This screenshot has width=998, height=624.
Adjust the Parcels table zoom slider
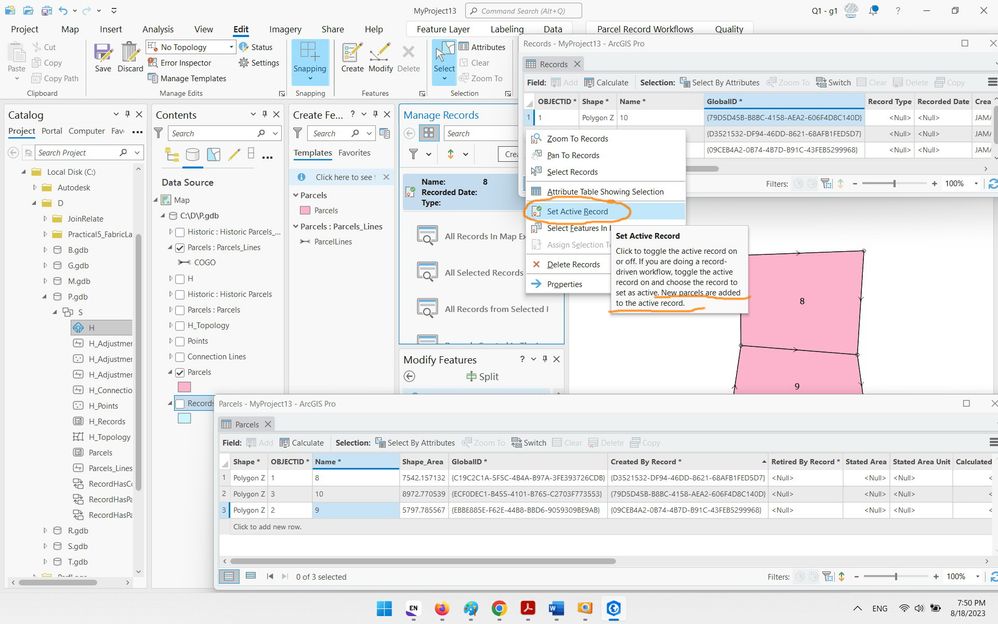(x=896, y=577)
